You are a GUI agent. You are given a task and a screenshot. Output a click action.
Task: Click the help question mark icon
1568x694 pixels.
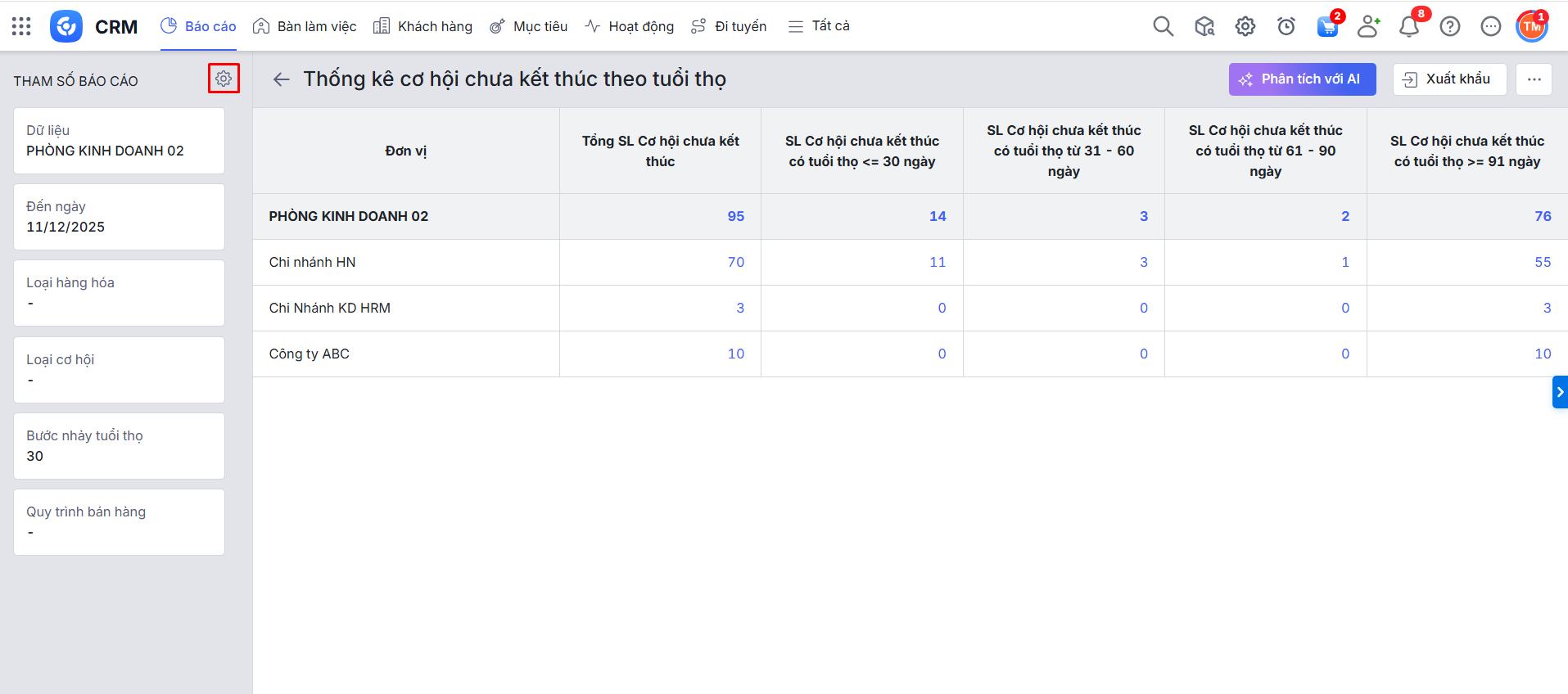click(1450, 26)
